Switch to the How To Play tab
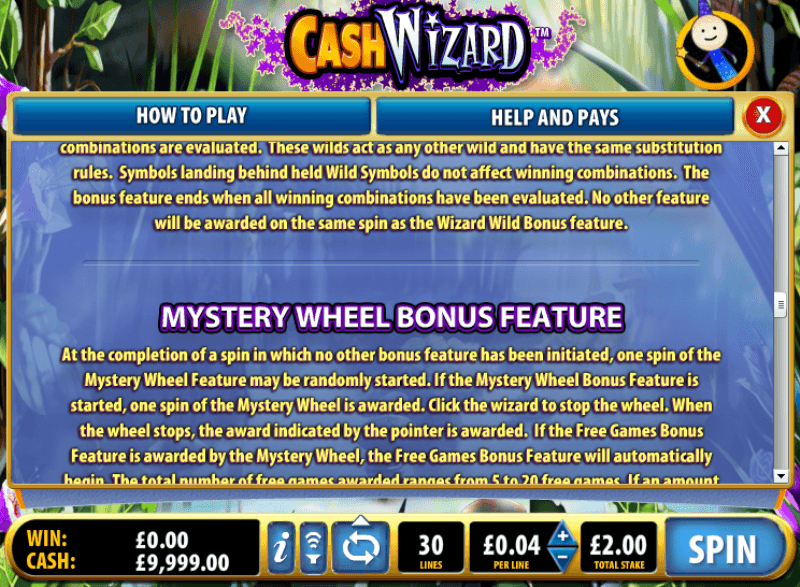The width and height of the screenshot is (800, 587). tap(192, 116)
